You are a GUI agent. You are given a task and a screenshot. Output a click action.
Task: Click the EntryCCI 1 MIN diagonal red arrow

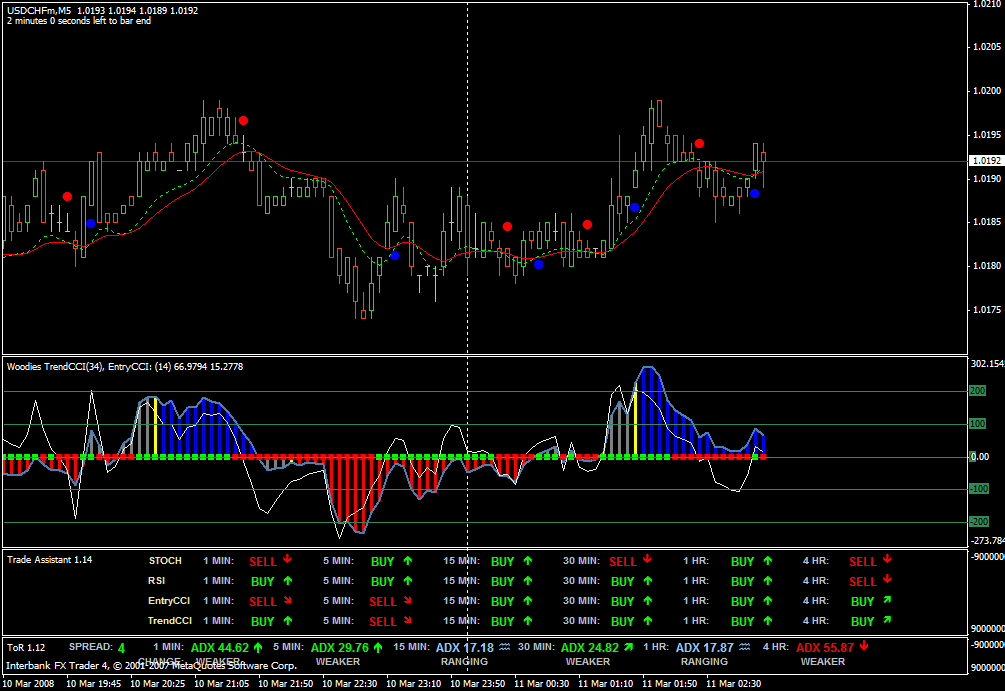[288, 600]
